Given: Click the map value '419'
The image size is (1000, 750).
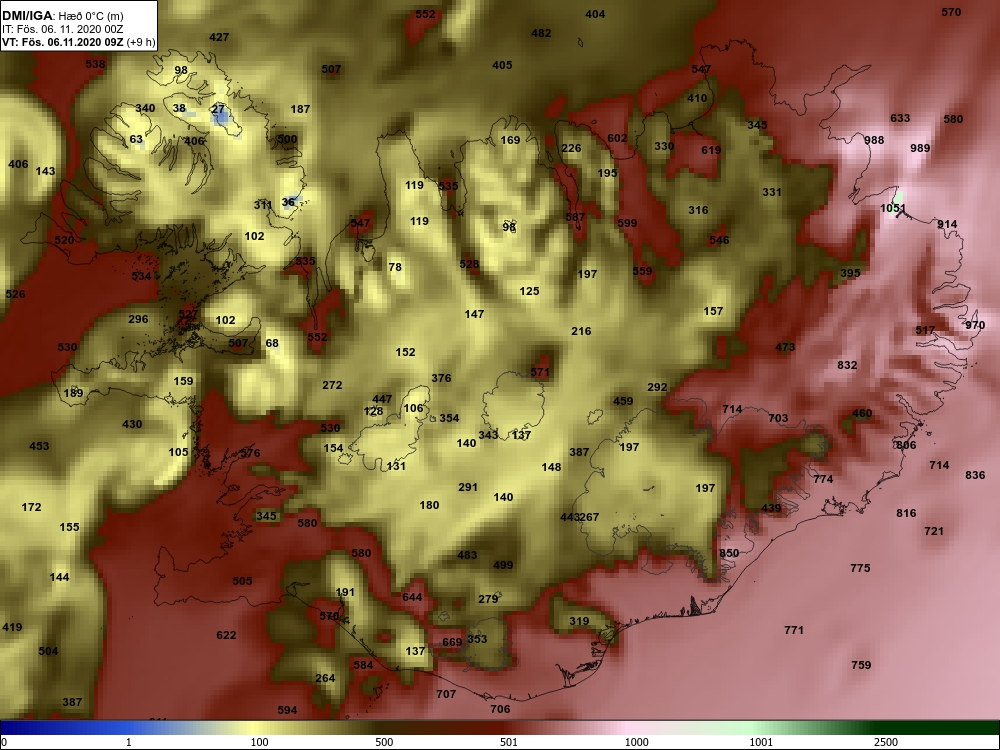Looking at the screenshot, I should 12,627.
